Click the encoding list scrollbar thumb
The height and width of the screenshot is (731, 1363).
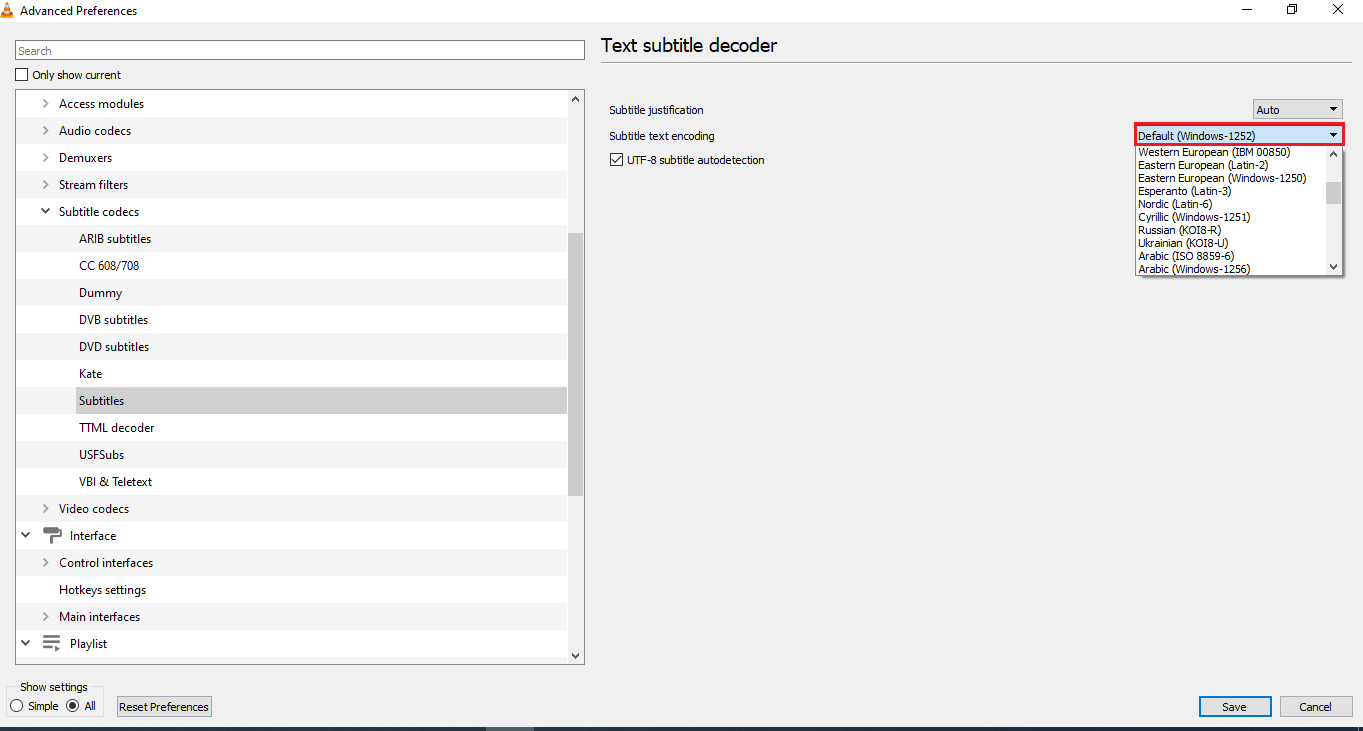pos(1333,193)
